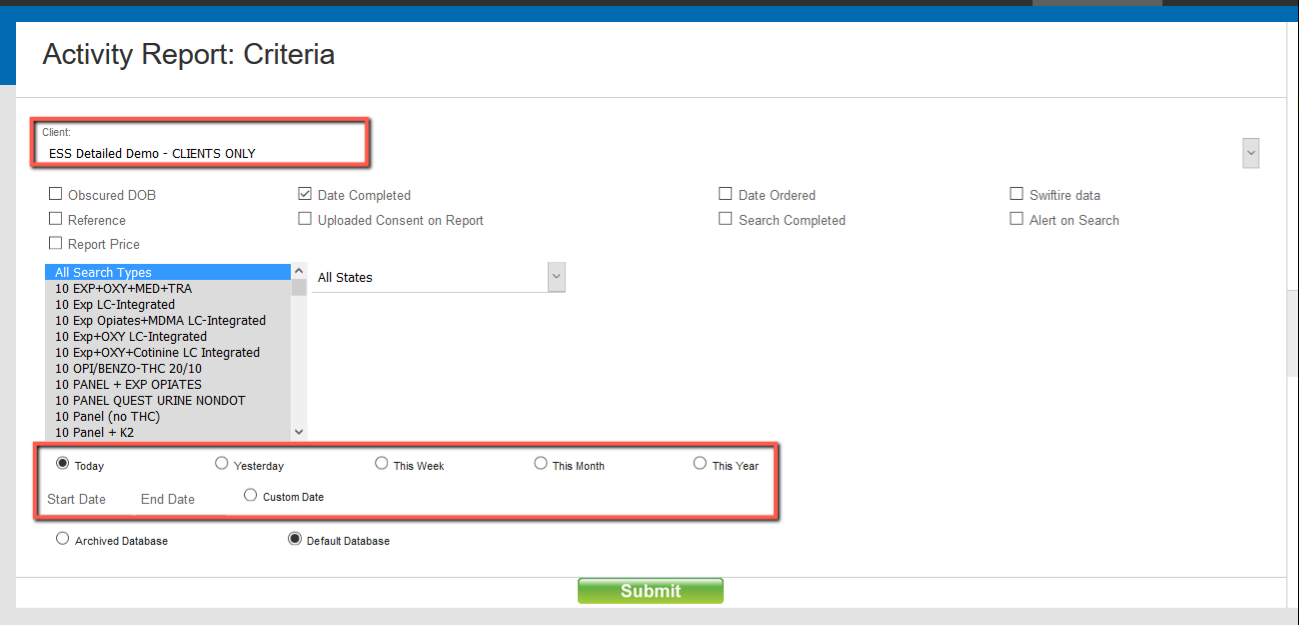Pick the This Month radio button
Viewport: 1299px width, 625px height.
[541, 463]
